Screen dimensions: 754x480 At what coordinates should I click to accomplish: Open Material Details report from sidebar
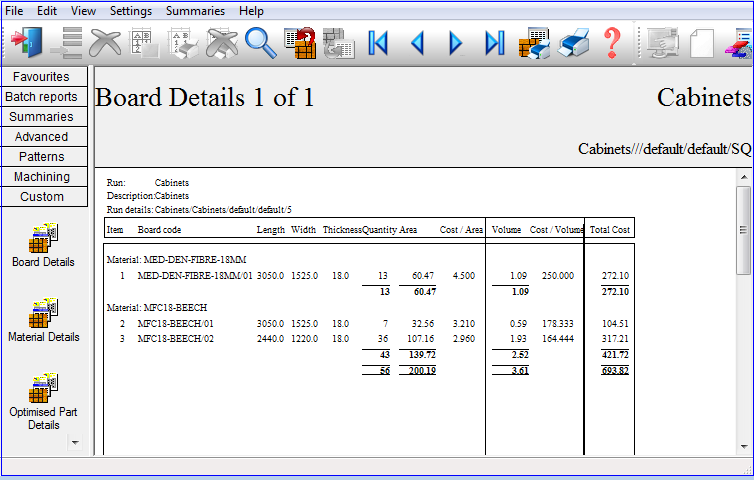pyautogui.click(x=43, y=320)
